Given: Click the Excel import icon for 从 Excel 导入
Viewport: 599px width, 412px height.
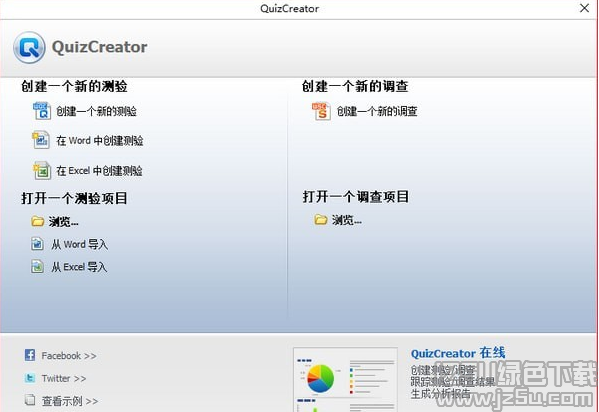Looking at the screenshot, I should tap(37, 266).
